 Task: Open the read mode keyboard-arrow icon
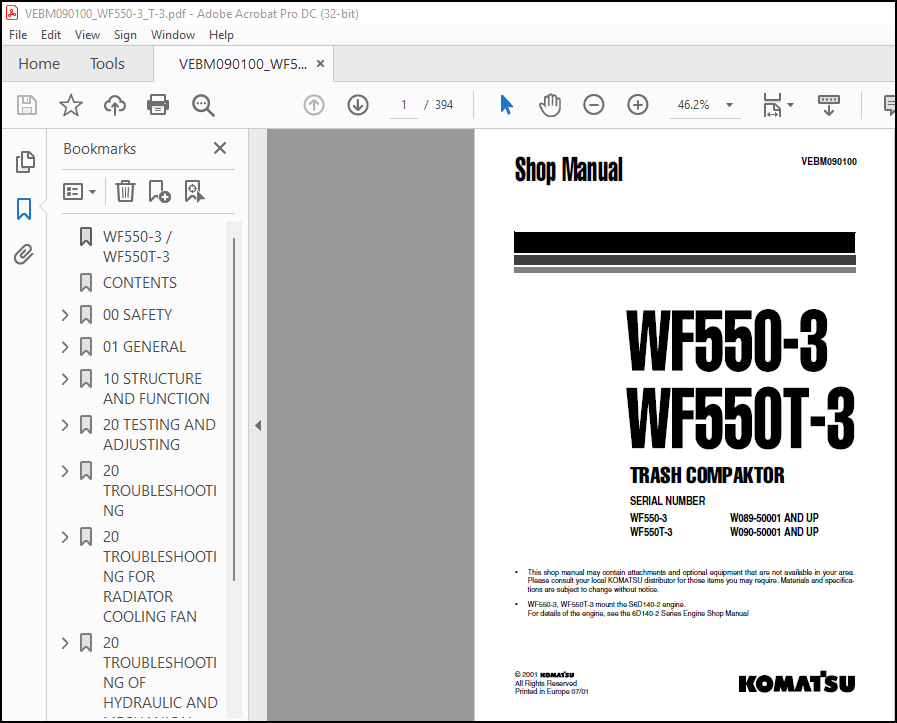828,105
